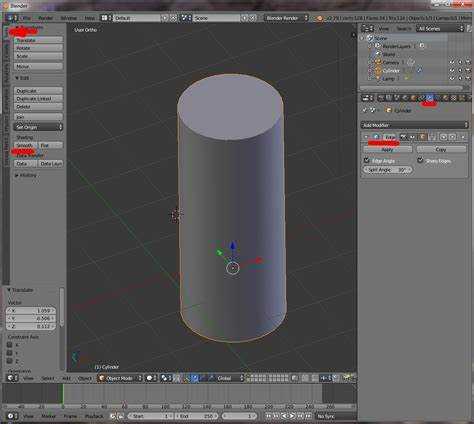This screenshot has width=474, height=424.
Task: Click the blue Z-axis manipulator arrow
Action: pyautogui.click(x=233, y=247)
